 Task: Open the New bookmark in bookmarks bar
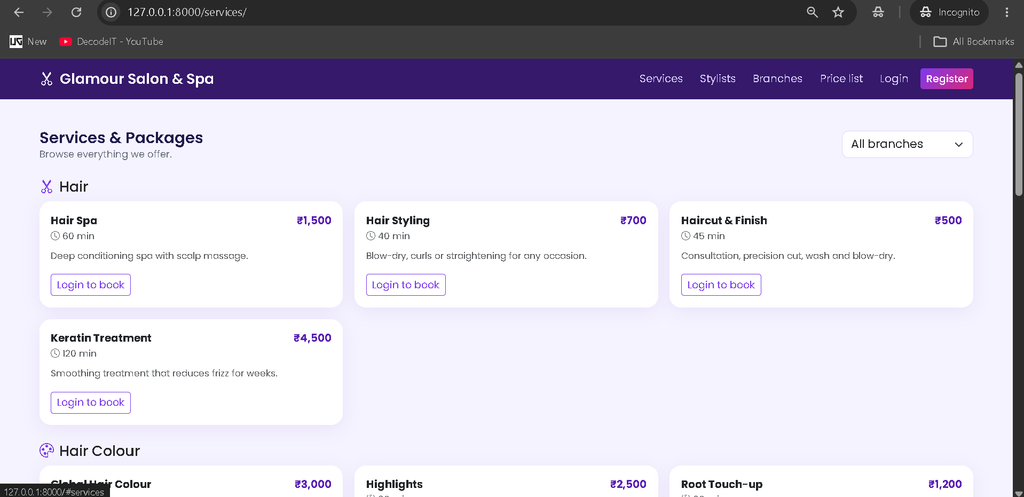point(28,41)
